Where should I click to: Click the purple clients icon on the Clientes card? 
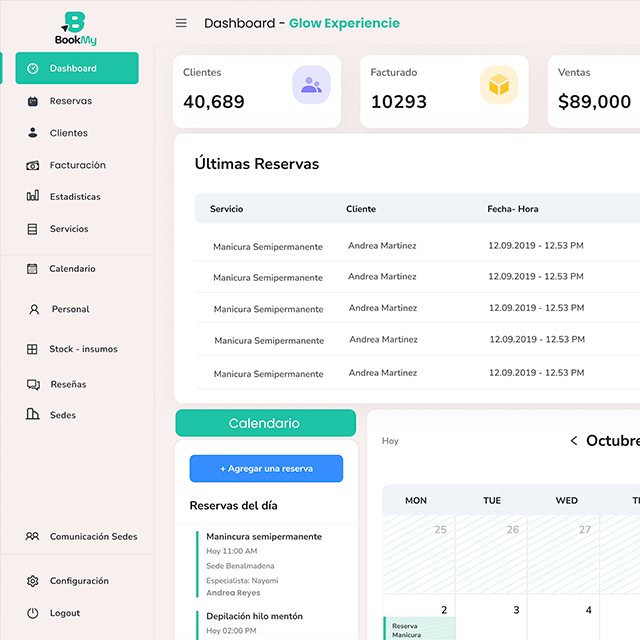[311, 85]
